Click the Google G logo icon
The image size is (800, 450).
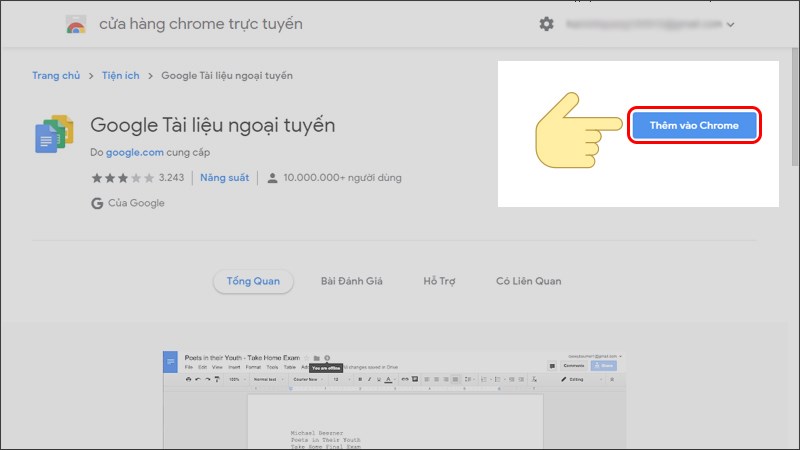[x=97, y=204]
